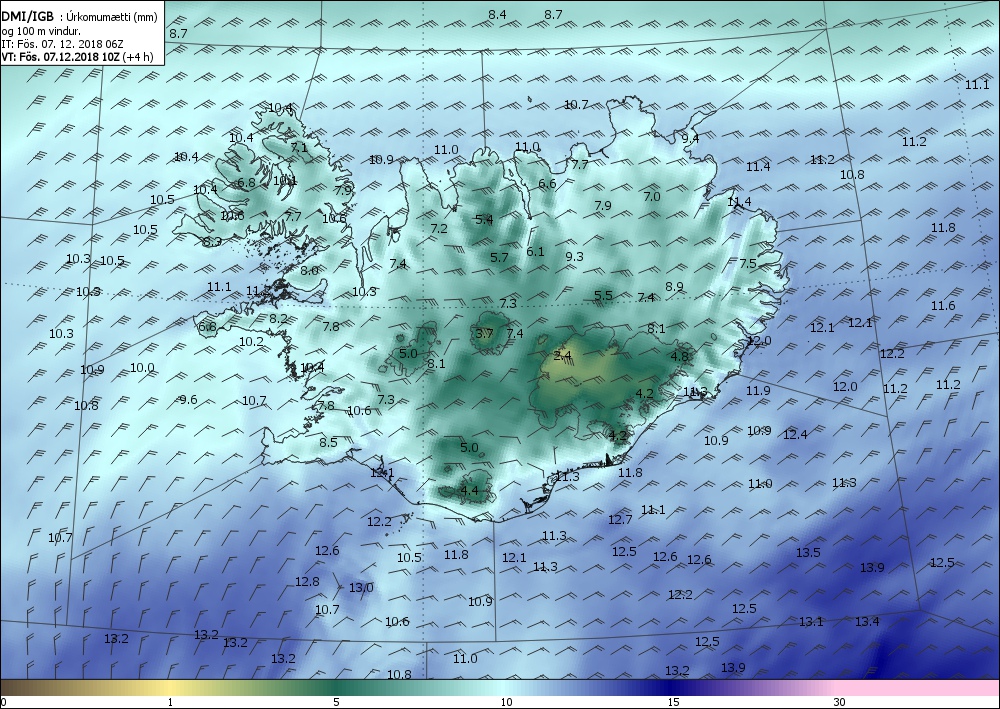Click the '7.1' value in the Westfjords
Screen dimensions: 1000x709
coord(299,147)
